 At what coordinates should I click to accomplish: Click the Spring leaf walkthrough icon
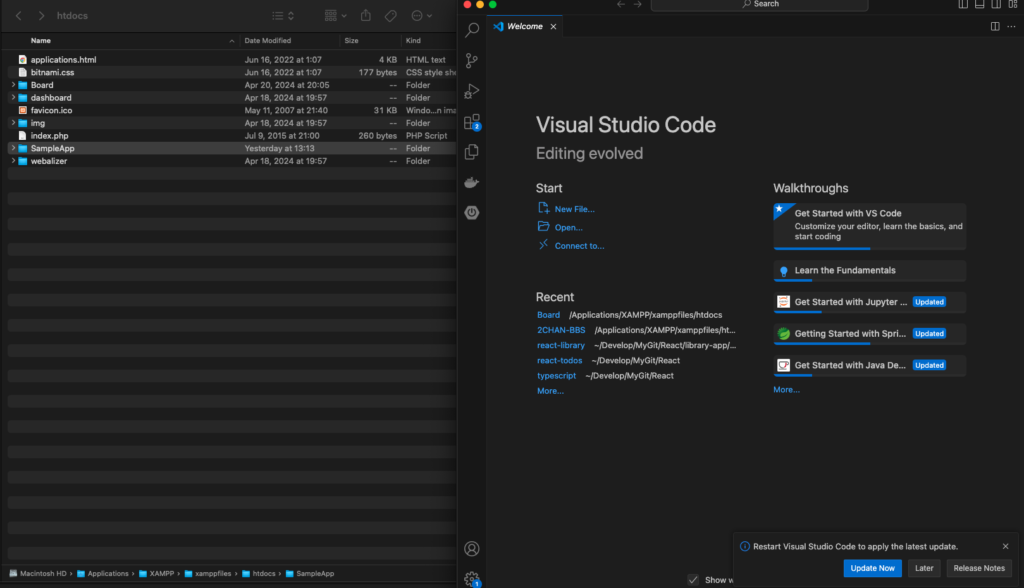[x=784, y=334]
